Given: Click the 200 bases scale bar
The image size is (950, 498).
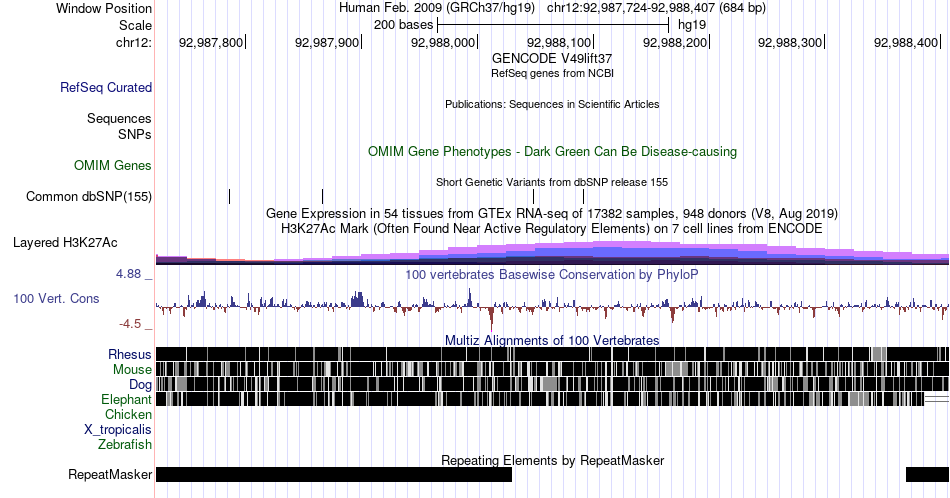Looking at the screenshot, I should pyautogui.click(x=553, y=25).
